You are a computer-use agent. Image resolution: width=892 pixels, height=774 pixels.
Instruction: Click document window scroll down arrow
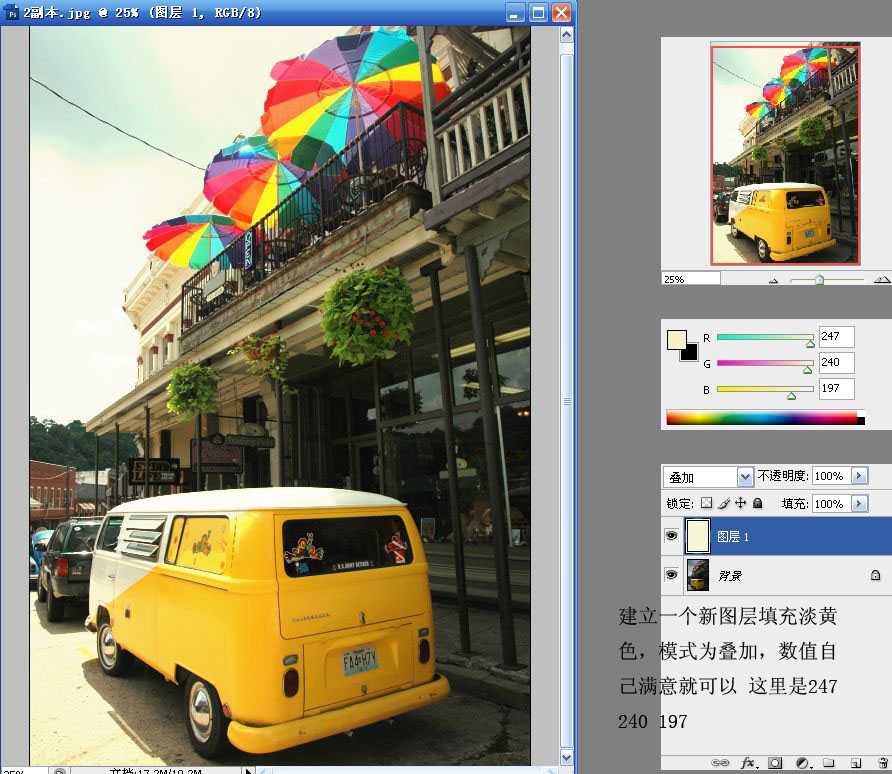pyautogui.click(x=566, y=757)
